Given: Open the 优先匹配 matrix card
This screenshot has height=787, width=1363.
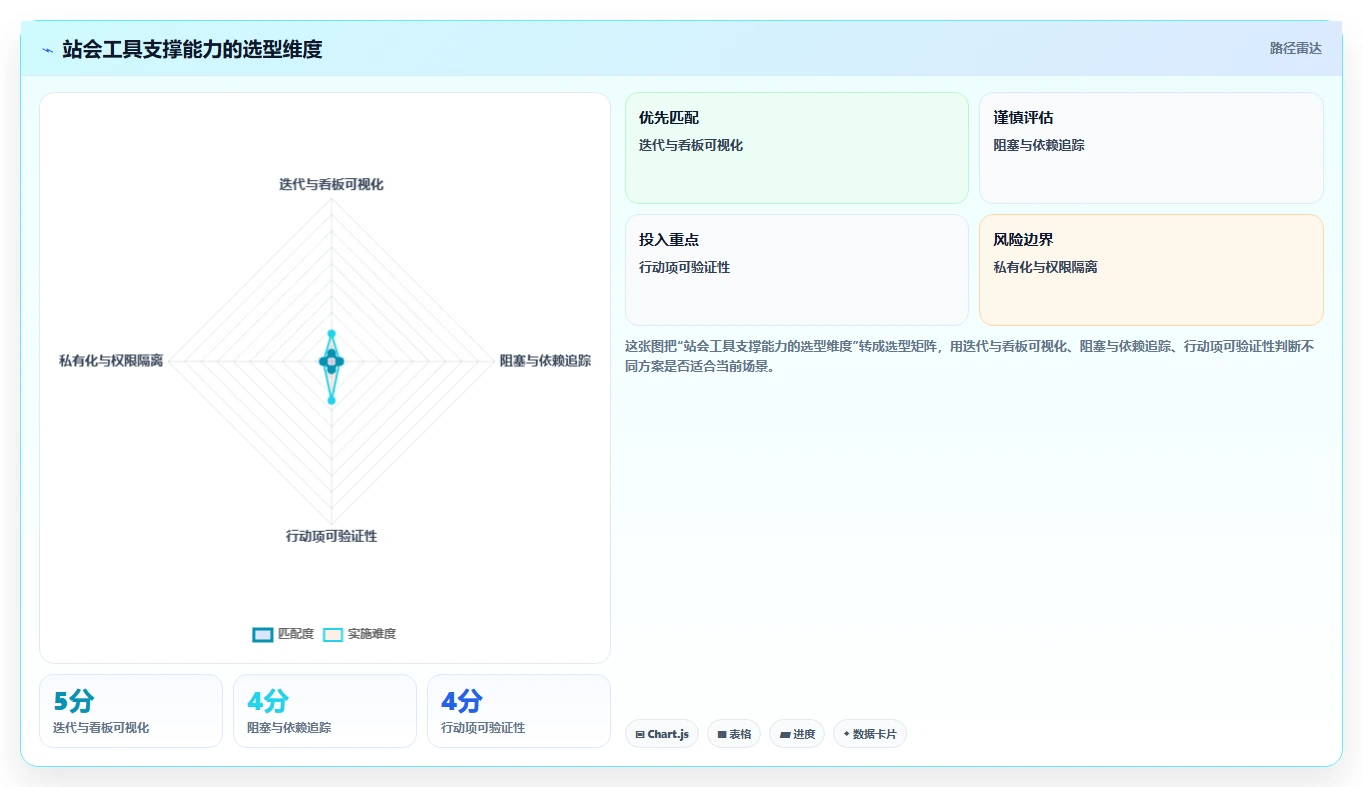Looking at the screenshot, I should click(x=797, y=148).
